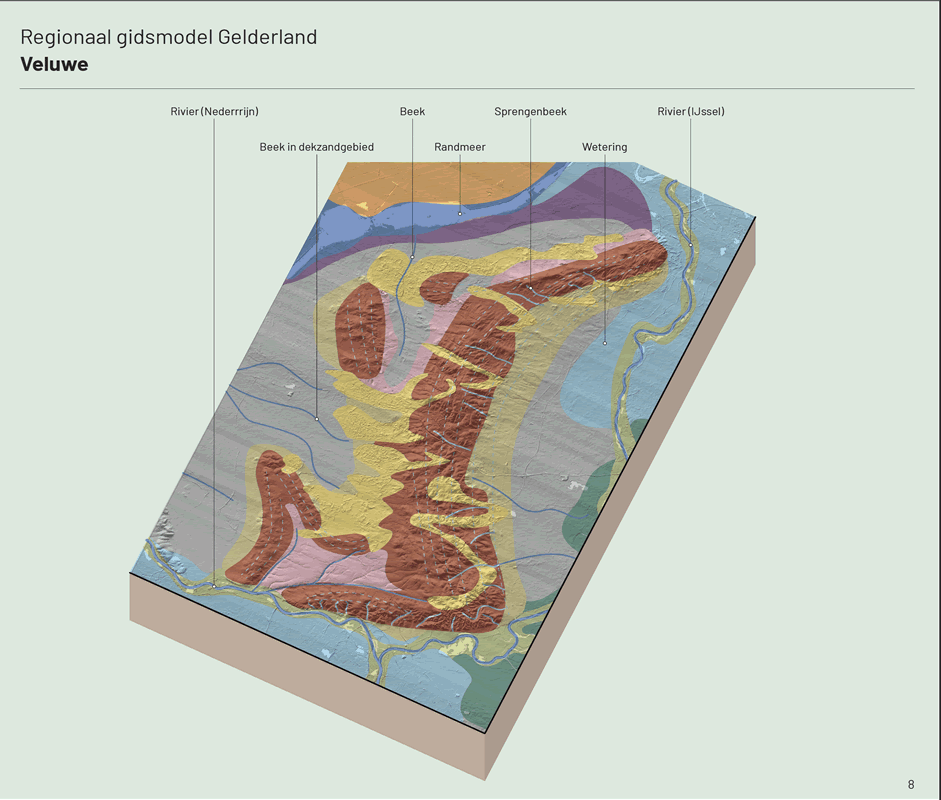The height and width of the screenshot is (800, 941).
Task: Click the 'Veluwe' bold heading
Action: click(x=54, y=65)
